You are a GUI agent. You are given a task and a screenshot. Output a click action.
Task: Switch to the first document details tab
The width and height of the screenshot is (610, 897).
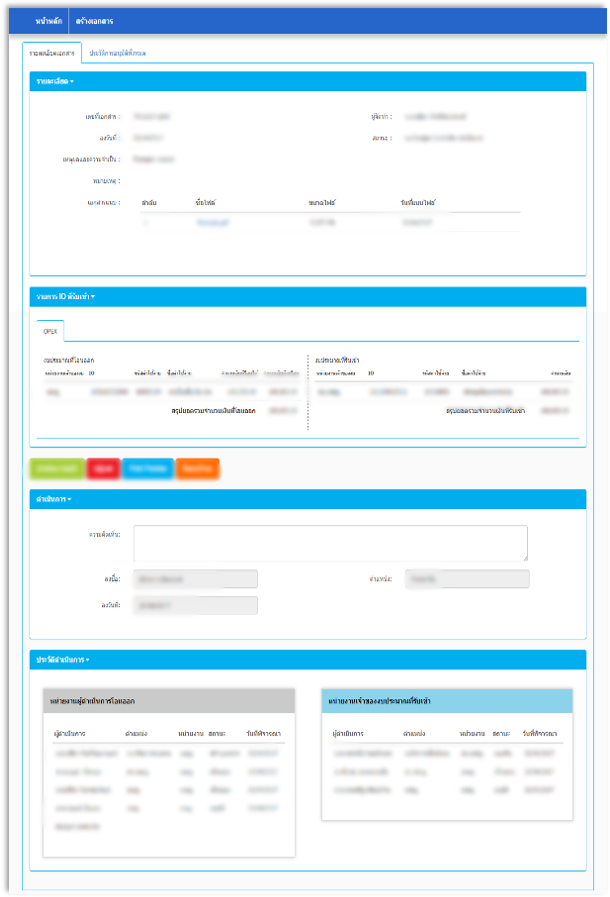pos(51,52)
